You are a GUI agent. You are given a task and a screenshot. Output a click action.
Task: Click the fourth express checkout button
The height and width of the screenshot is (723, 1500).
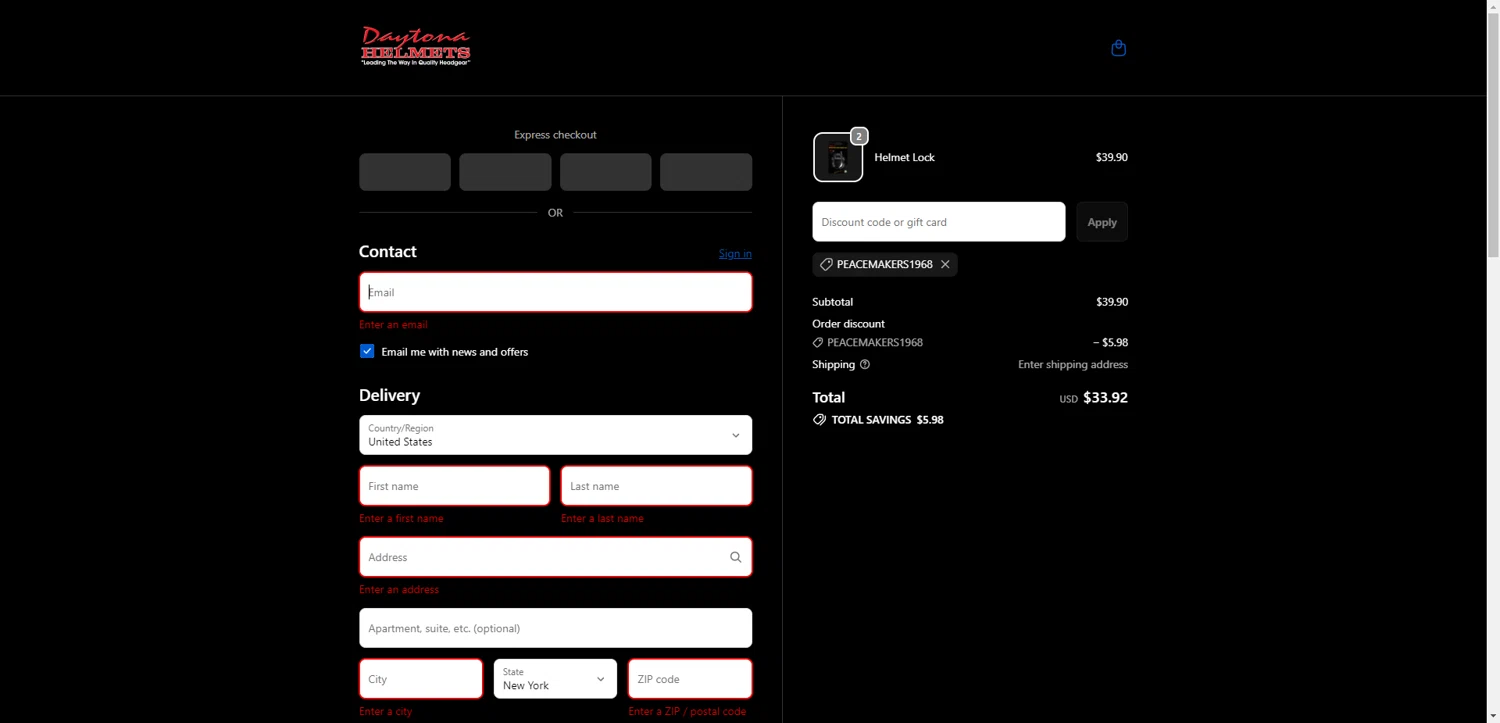706,172
